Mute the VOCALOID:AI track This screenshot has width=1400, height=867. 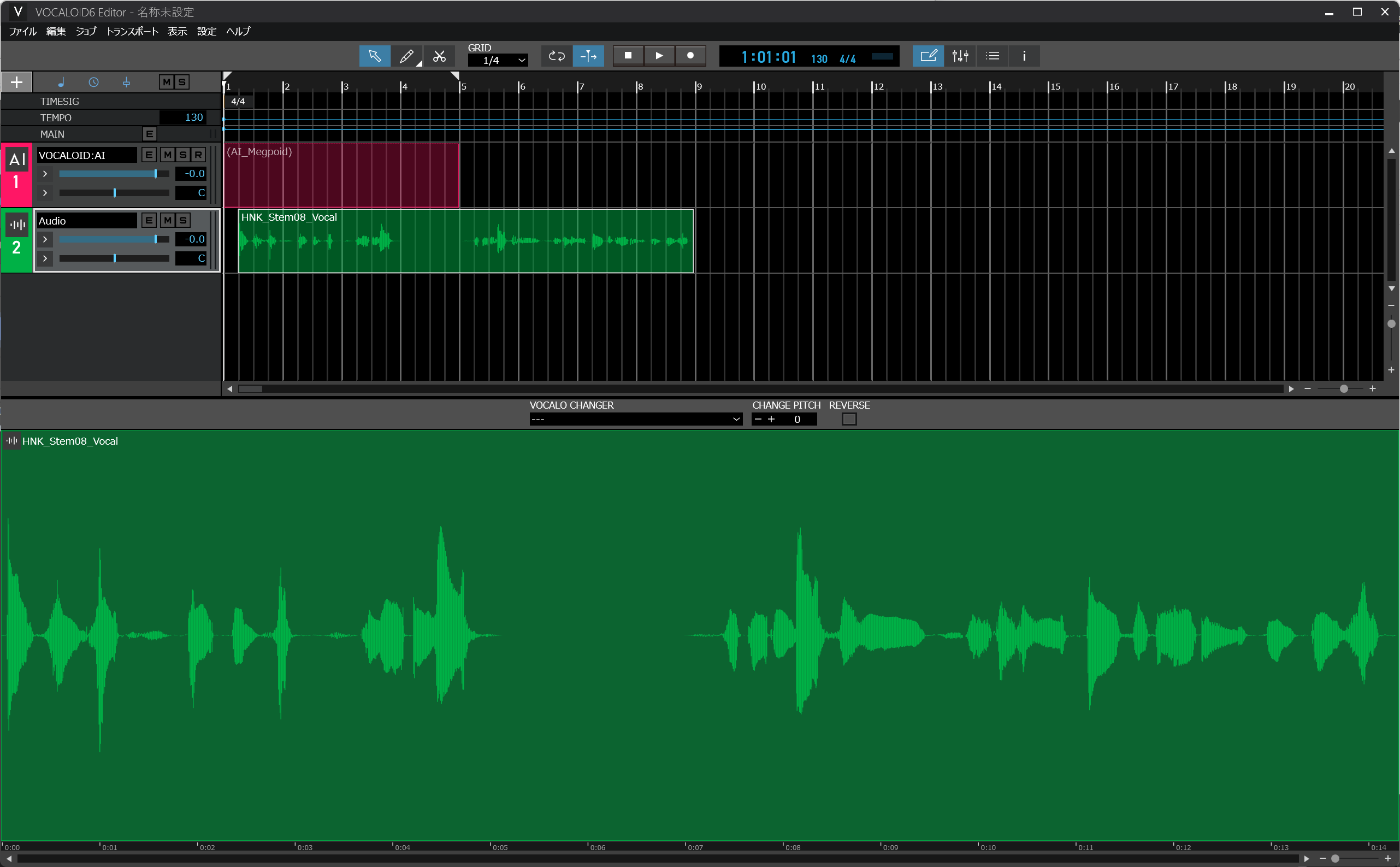coord(167,155)
